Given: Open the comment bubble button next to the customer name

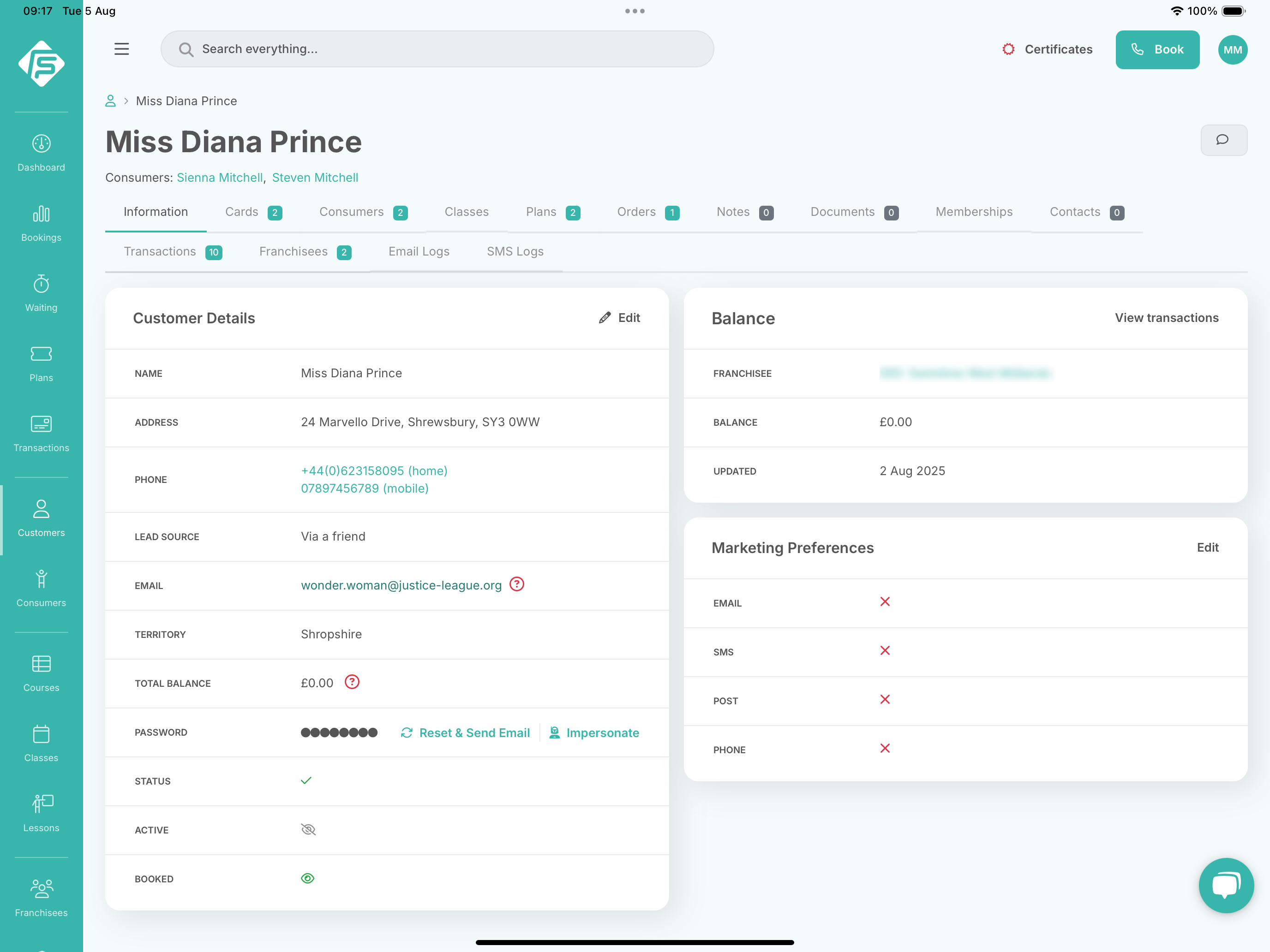Looking at the screenshot, I should click(1223, 140).
